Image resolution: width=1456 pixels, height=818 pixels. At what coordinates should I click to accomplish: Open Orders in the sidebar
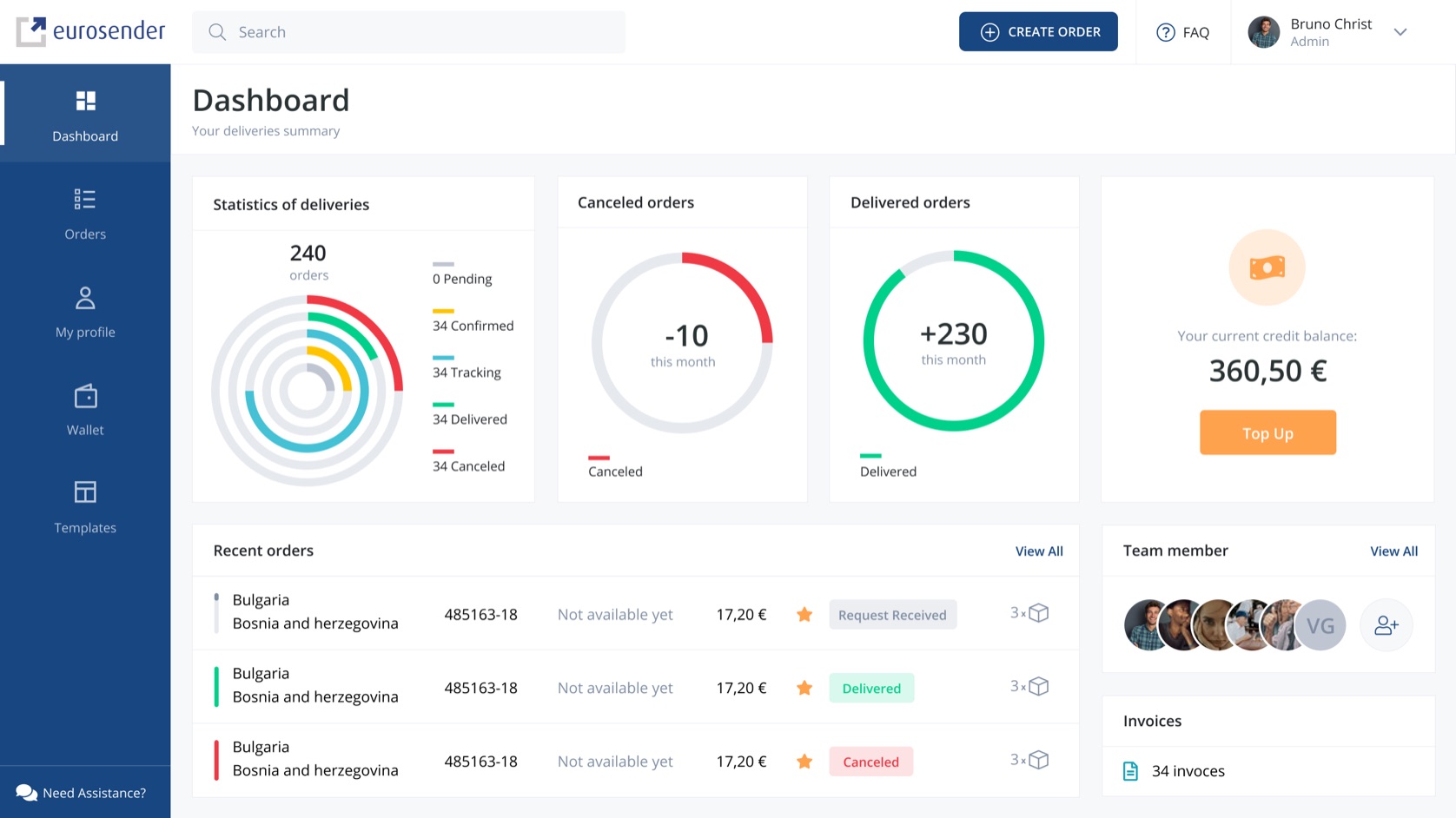coord(85,214)
